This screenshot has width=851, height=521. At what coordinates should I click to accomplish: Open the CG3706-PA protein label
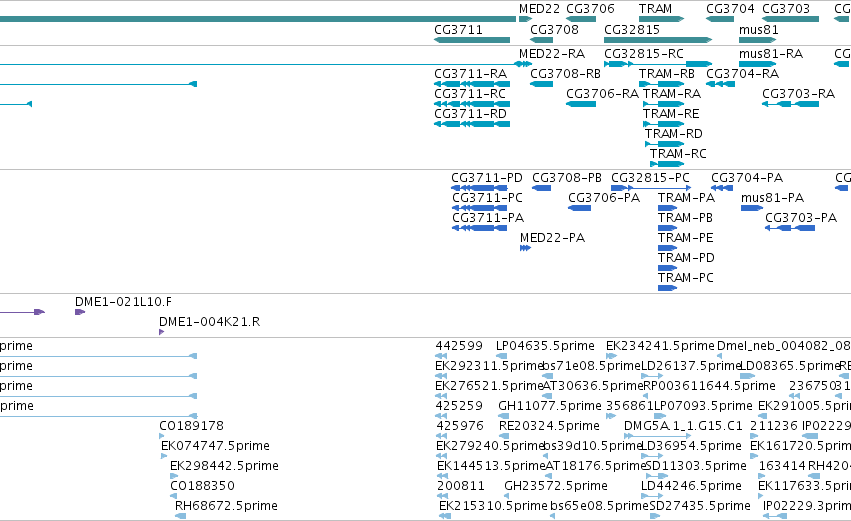click(x=604, y=198)
